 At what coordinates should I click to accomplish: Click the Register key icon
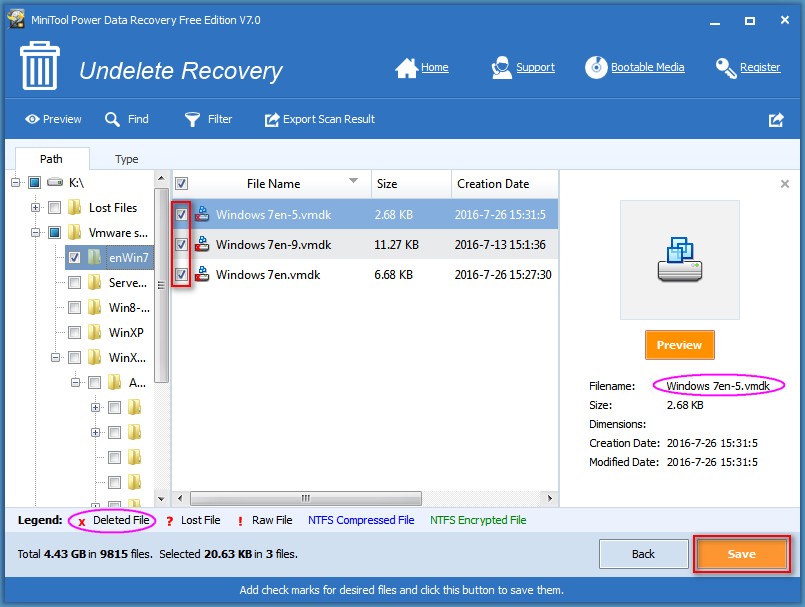coord(725,68)
